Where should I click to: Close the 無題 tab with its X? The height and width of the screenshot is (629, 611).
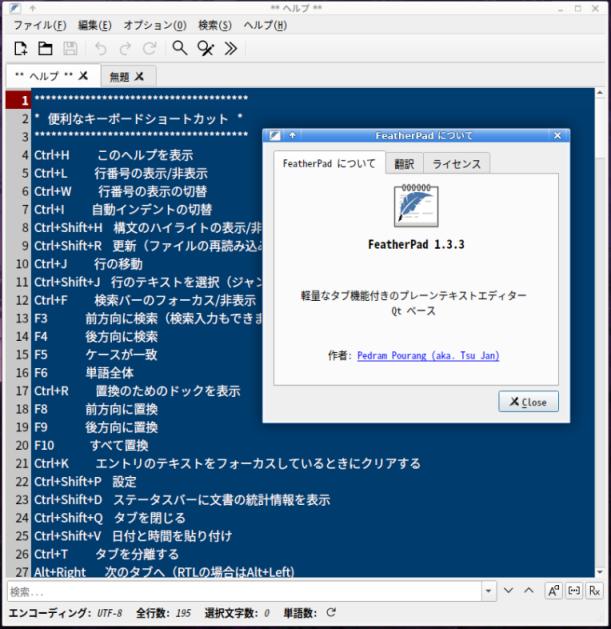click(x=139, y=76)
